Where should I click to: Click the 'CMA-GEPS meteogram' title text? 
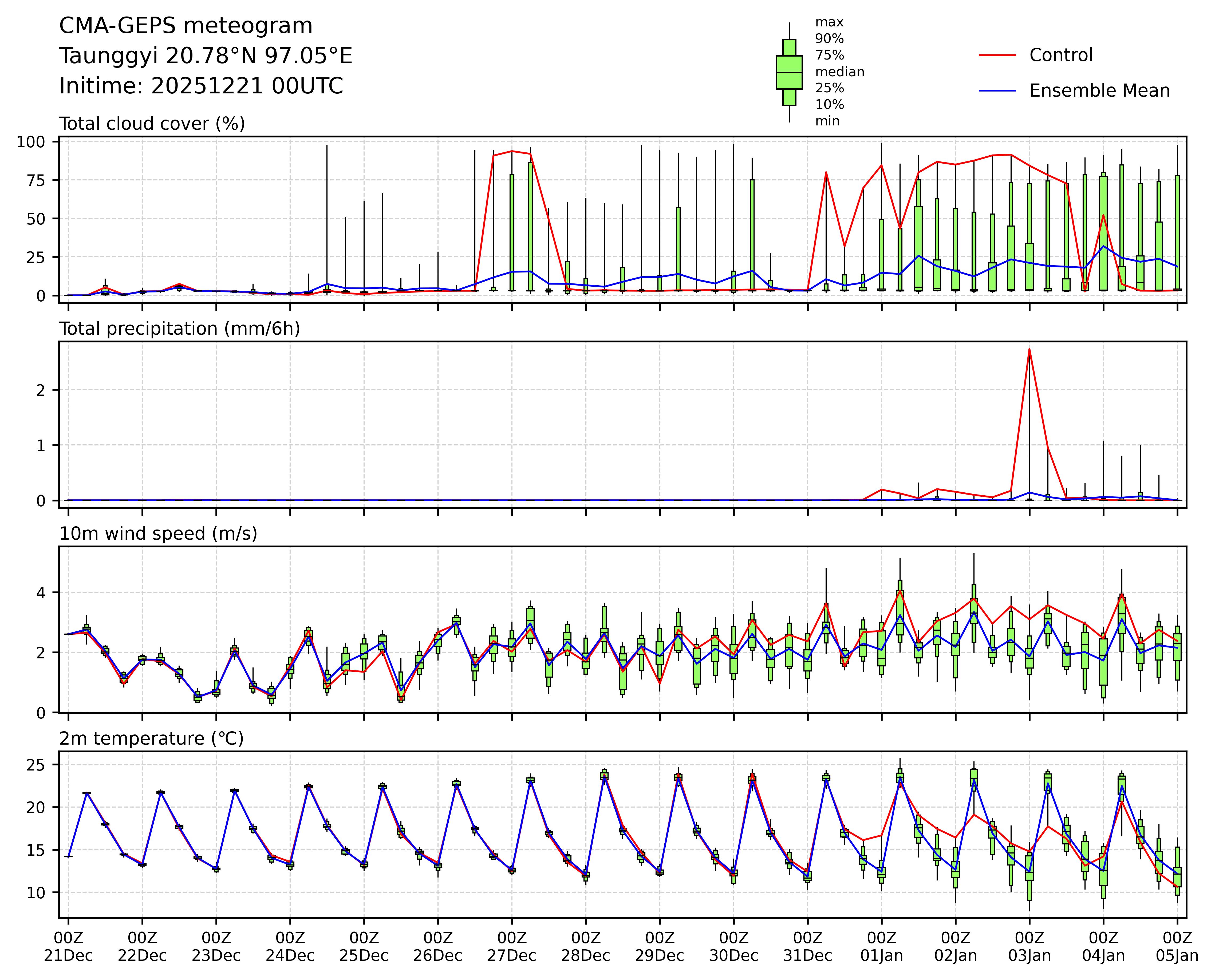(x=186, y=26)
